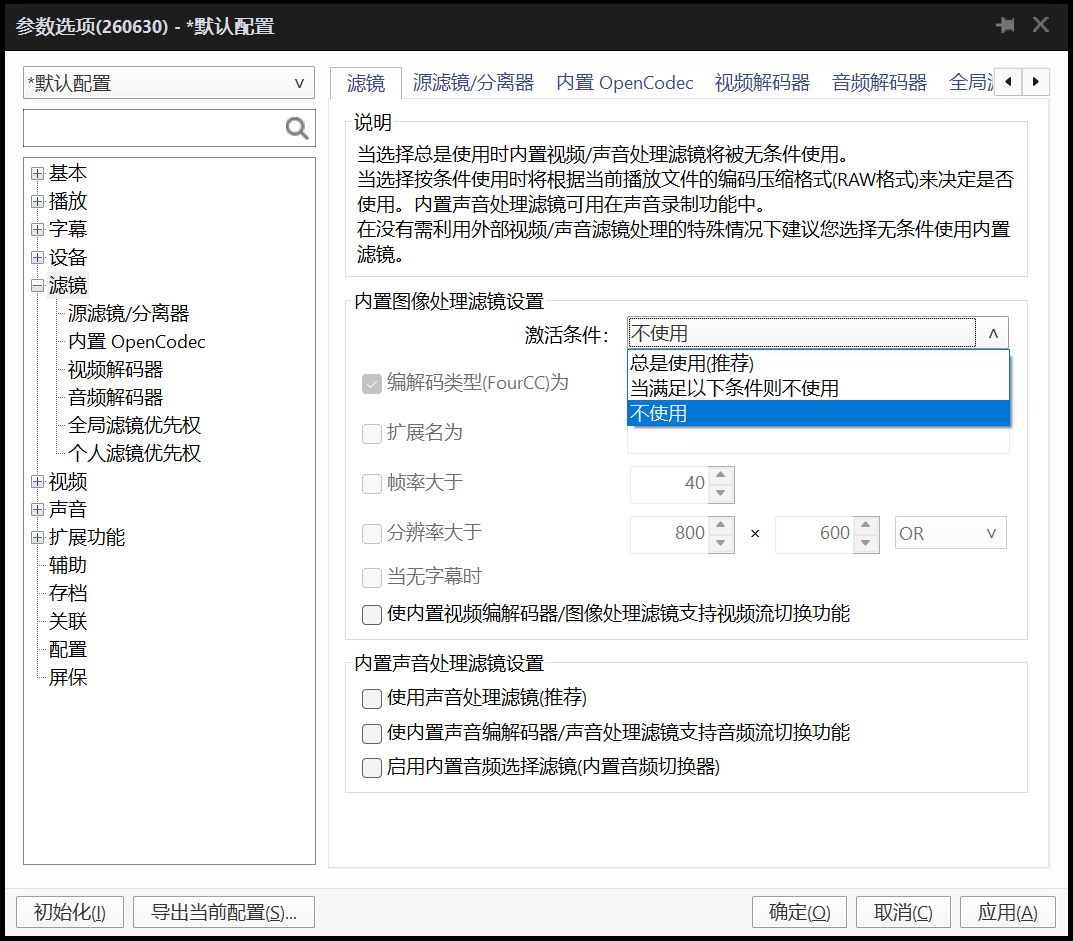Select 全局滤镜优先权 in the tree

[134, 425]
